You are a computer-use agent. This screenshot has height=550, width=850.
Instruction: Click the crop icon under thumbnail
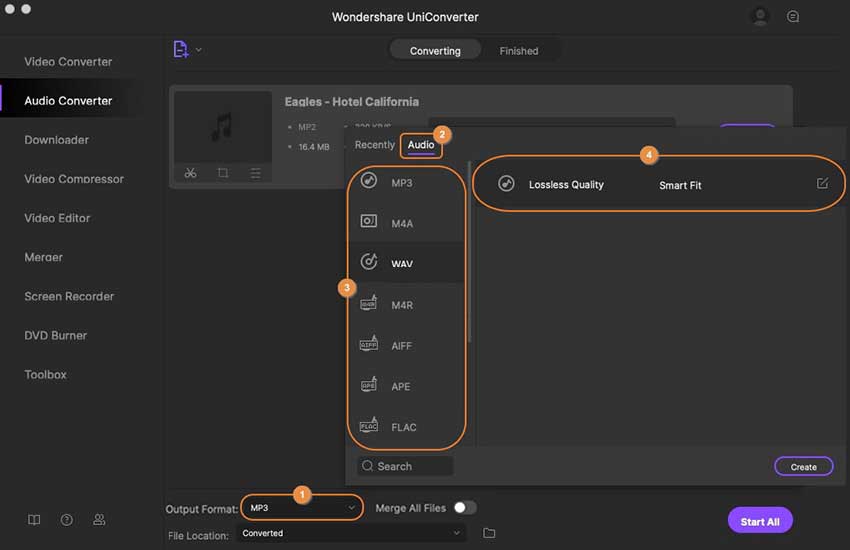tap(223, 173)
